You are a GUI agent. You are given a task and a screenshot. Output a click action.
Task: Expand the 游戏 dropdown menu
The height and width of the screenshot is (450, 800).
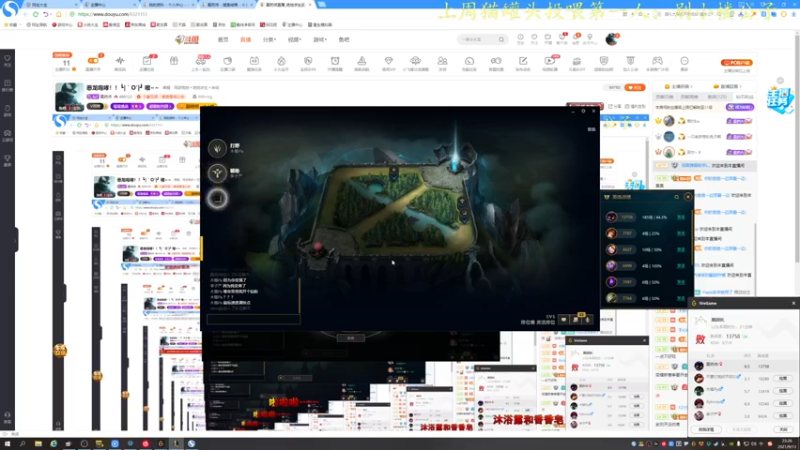320,39
